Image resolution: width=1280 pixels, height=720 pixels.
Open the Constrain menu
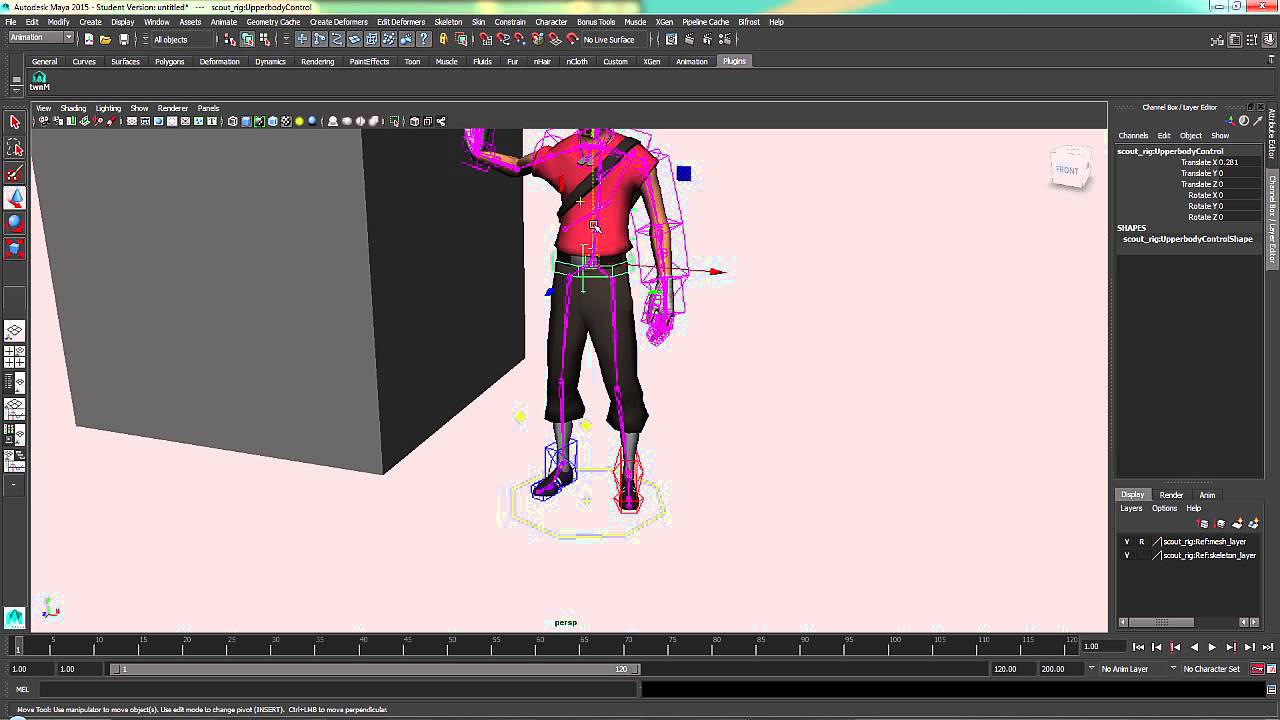click(x=510, y=22)
